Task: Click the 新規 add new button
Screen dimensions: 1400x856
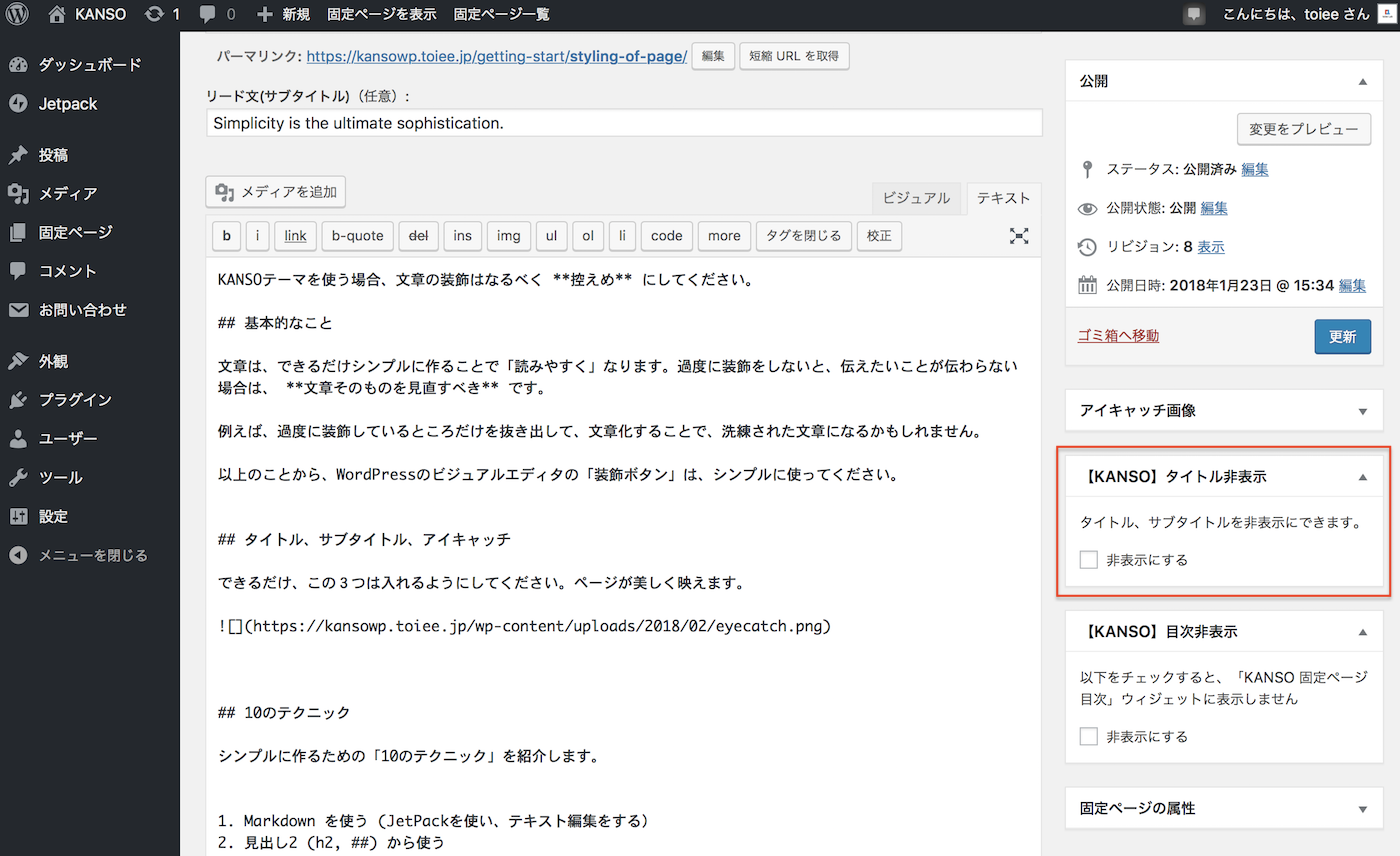Action: (283, 14)
